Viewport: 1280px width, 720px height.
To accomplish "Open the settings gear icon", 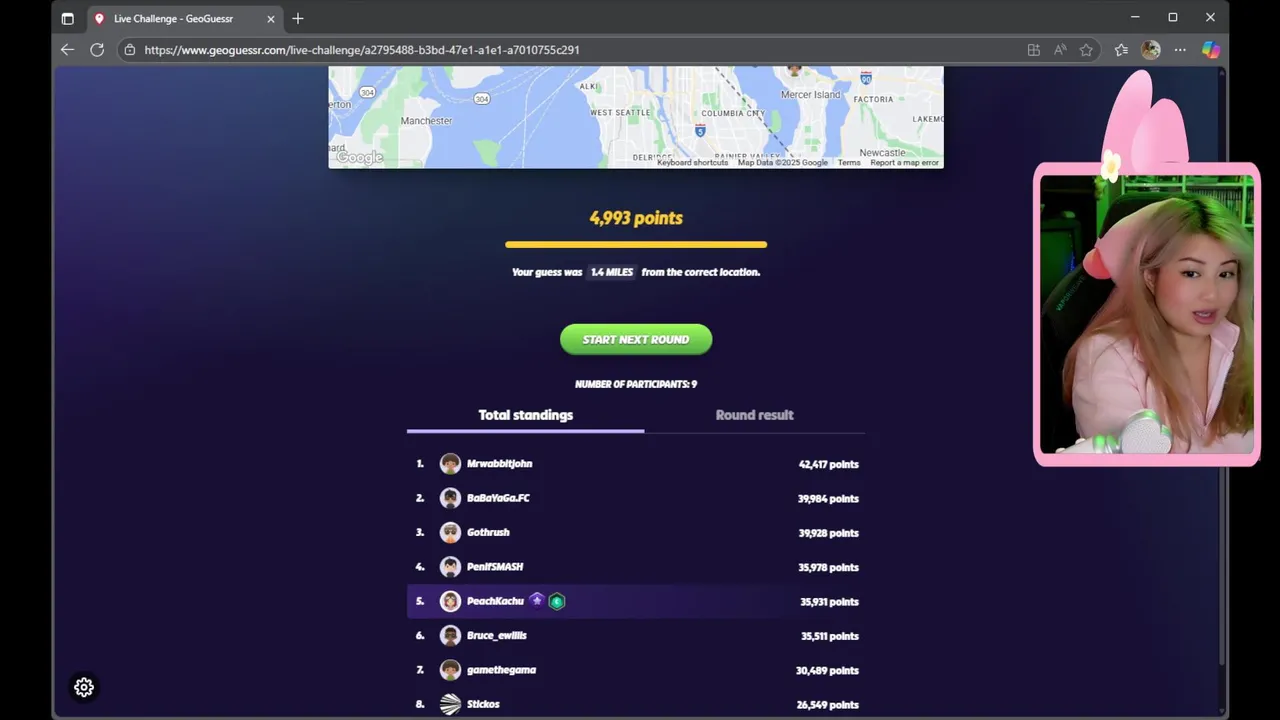I will [x=84, y=687].
